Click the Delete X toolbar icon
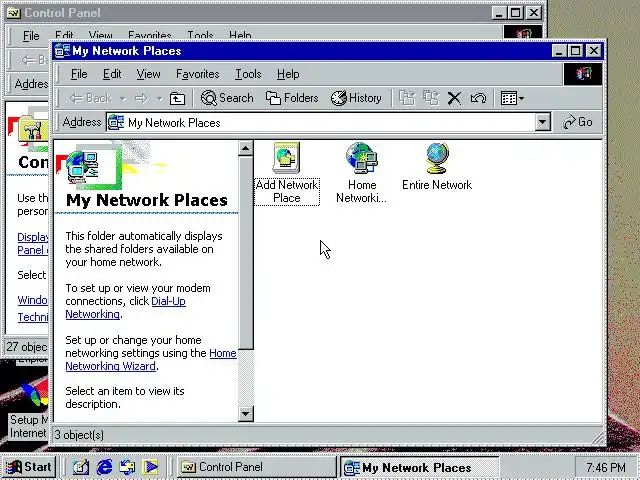 pos(454,98)
